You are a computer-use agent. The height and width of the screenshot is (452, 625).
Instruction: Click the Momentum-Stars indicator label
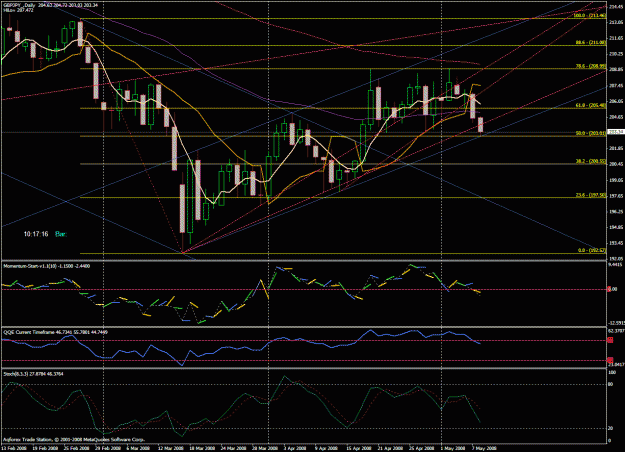[x=47, y=266]
